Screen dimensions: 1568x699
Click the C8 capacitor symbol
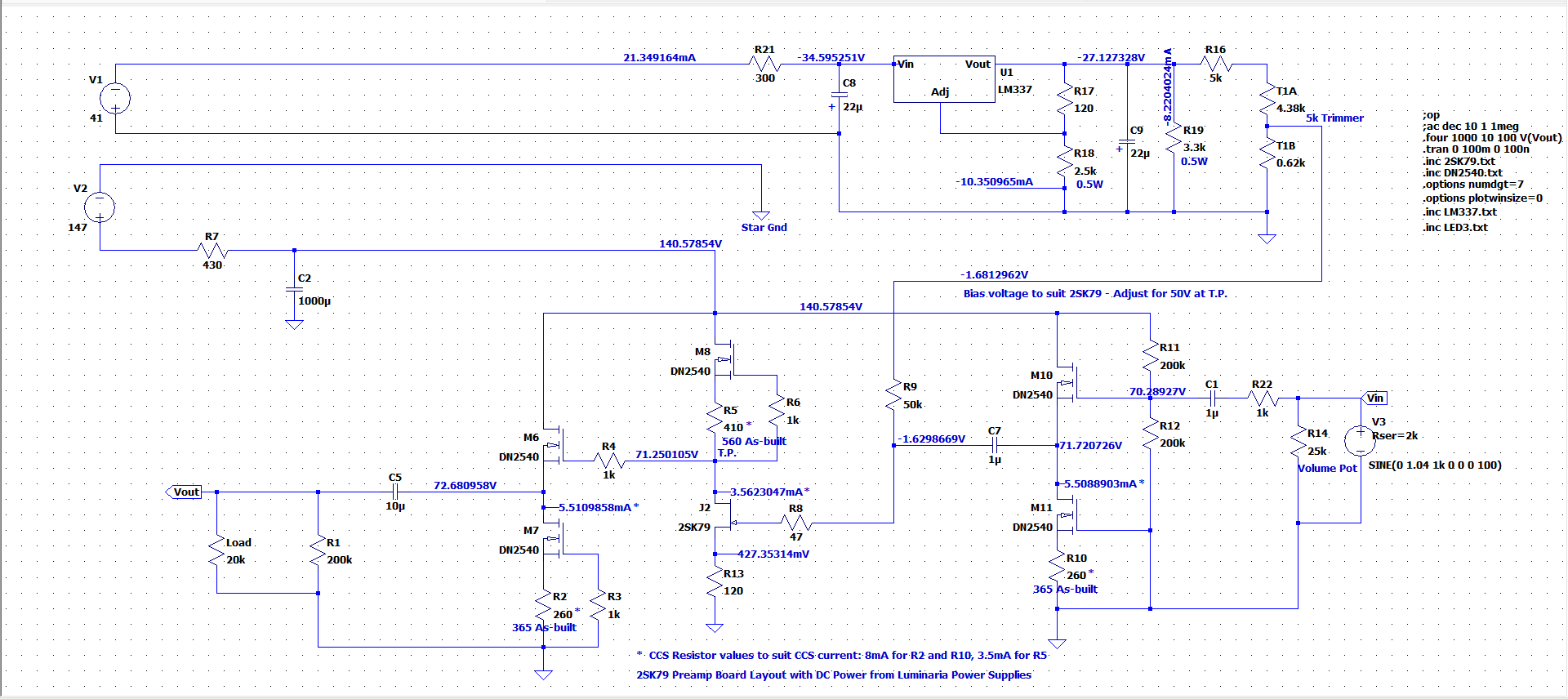(840, 94)
